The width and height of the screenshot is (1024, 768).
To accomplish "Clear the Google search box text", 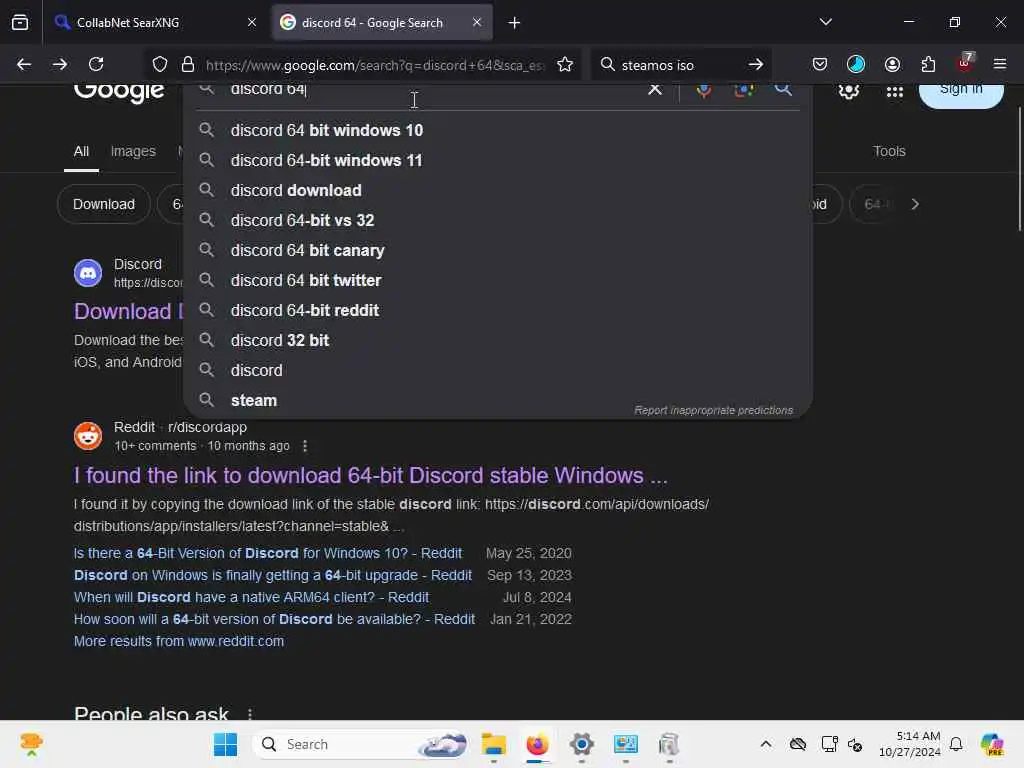I will tap(654, 89).
